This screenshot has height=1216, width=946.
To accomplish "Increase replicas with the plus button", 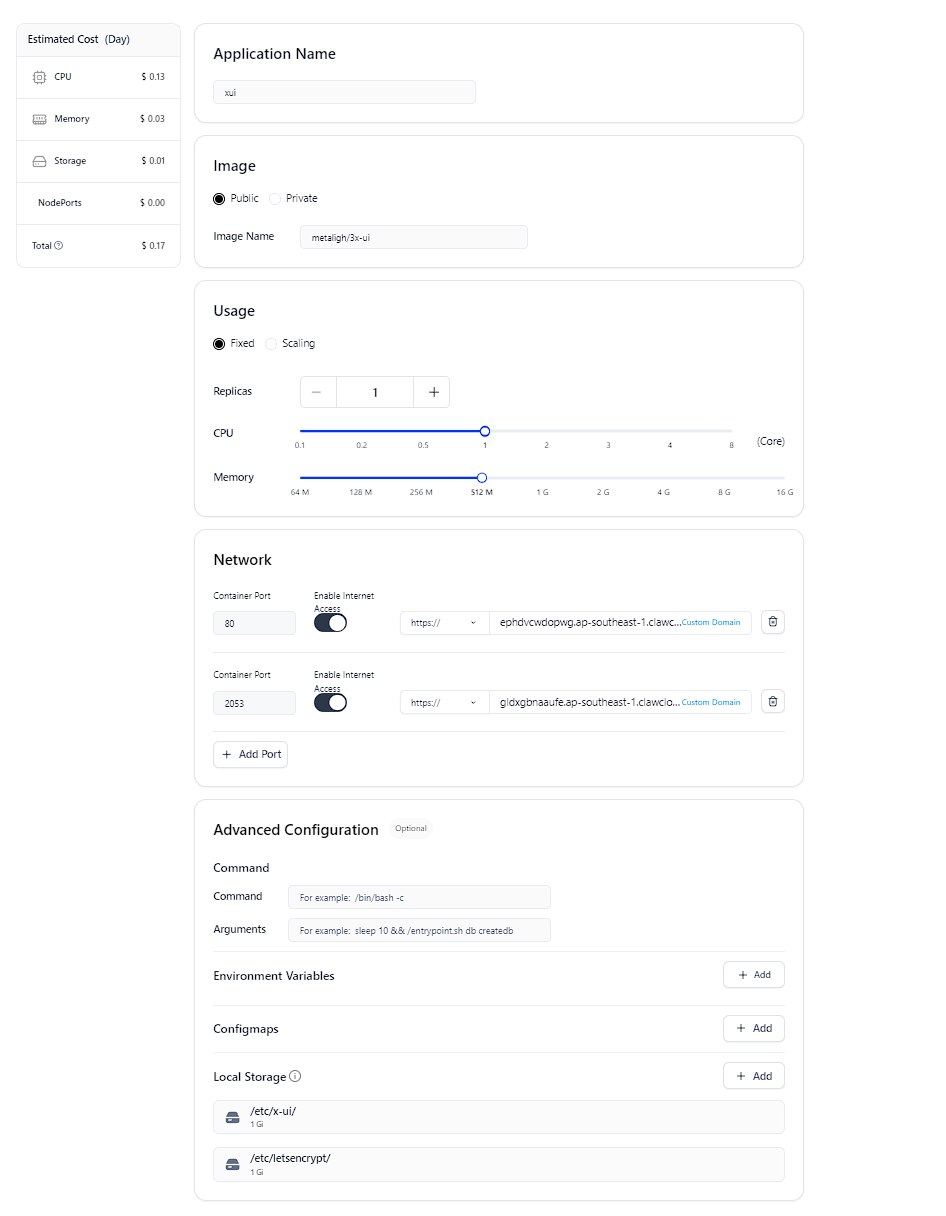I will pos(433,392).
